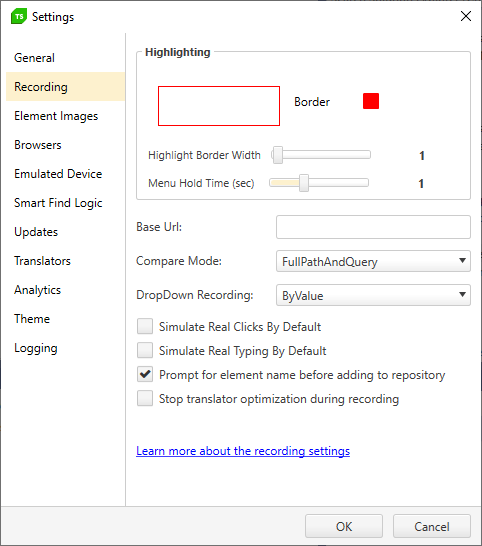Click the OK button

(344, 526)
